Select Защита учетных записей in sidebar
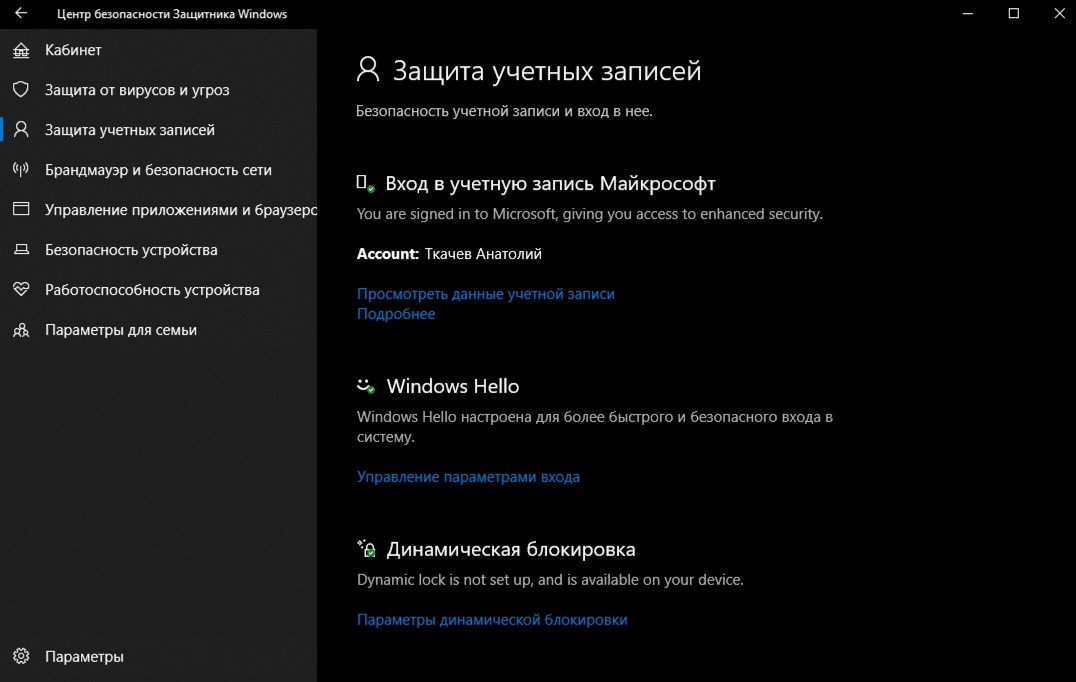 (159, 130)
